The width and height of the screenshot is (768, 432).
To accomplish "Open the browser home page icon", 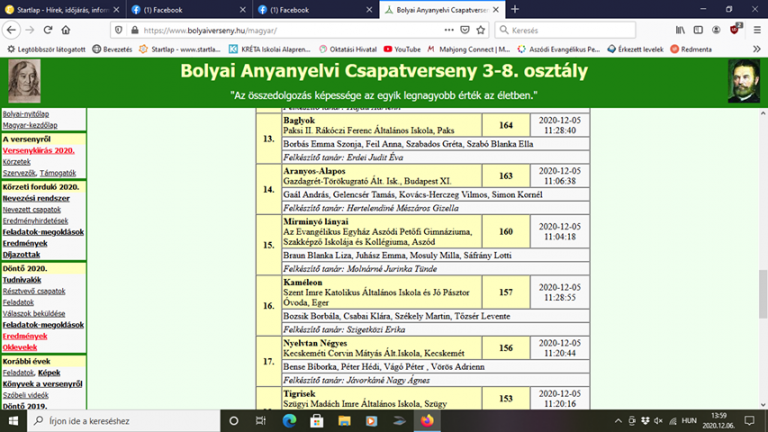I will 66,30.
